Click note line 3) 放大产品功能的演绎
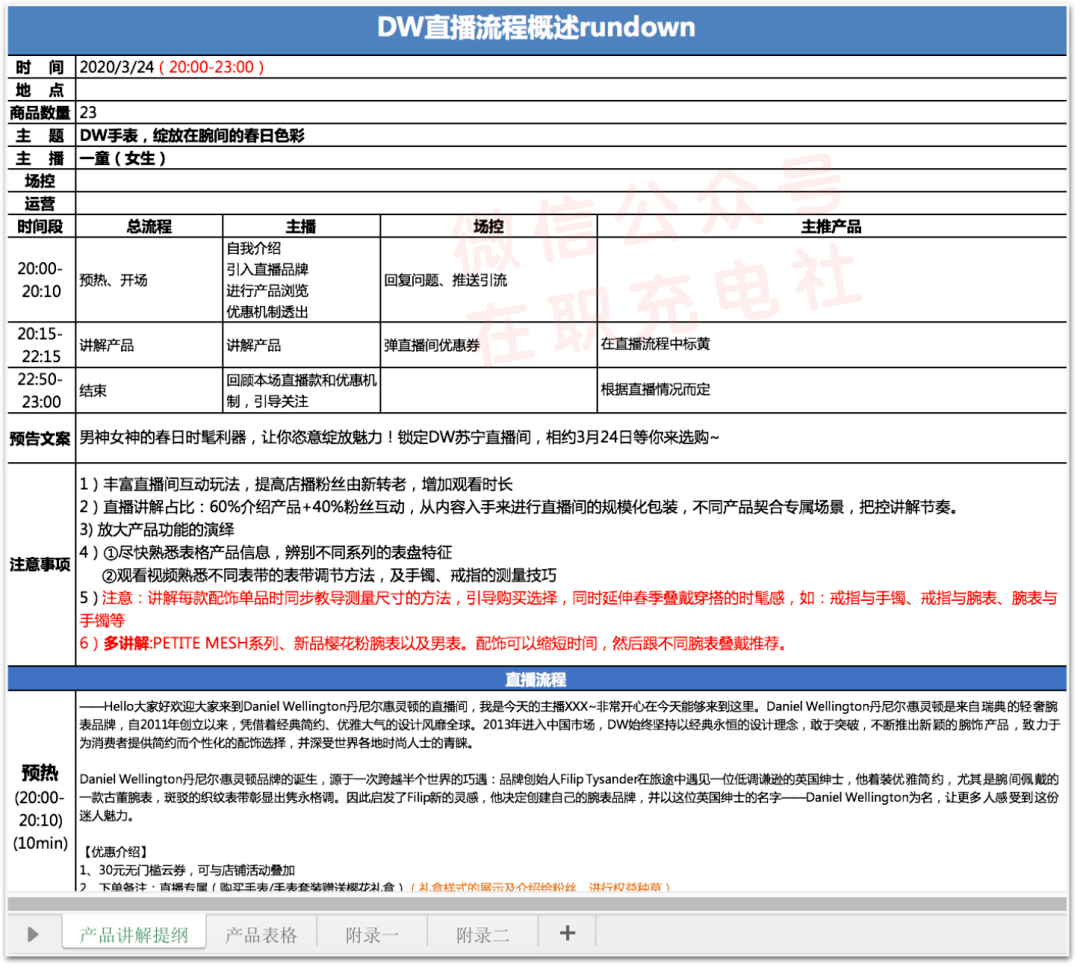Screen dimensions: 1080x972 [157, 529]
